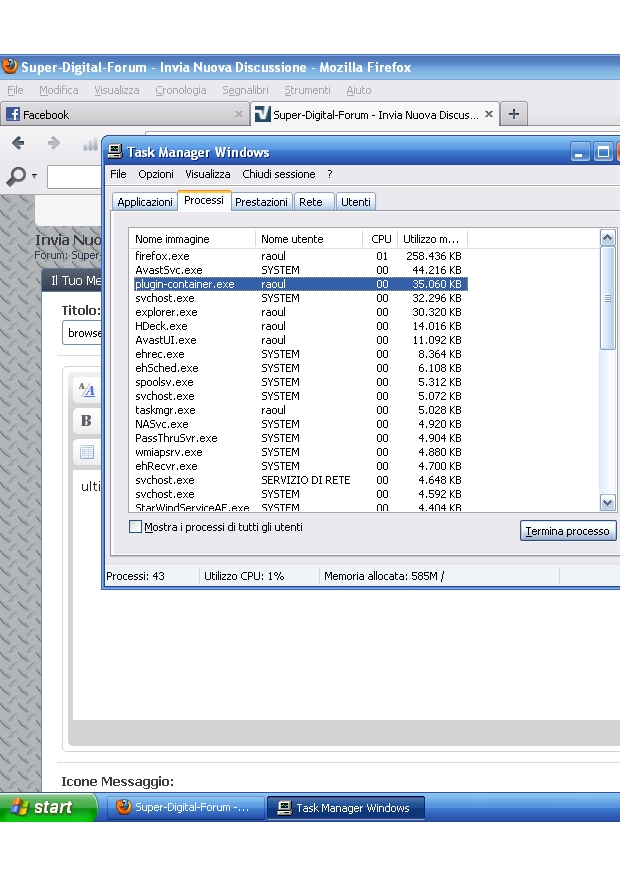The height and width of the screenshot is (877, 620).
Task: Click the 'Termina processo' button
Action: tap(567, 531)
